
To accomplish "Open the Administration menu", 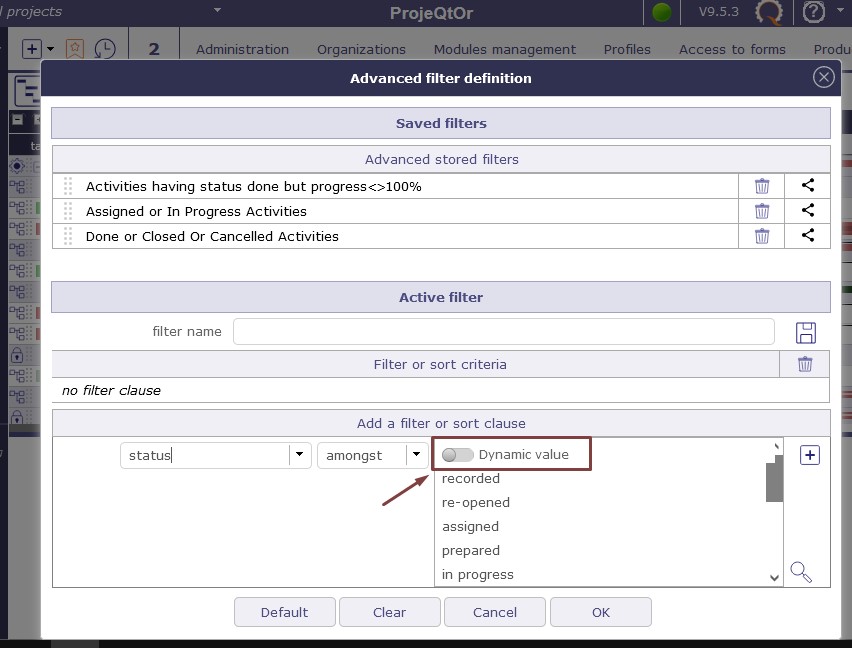I will 242,49.
